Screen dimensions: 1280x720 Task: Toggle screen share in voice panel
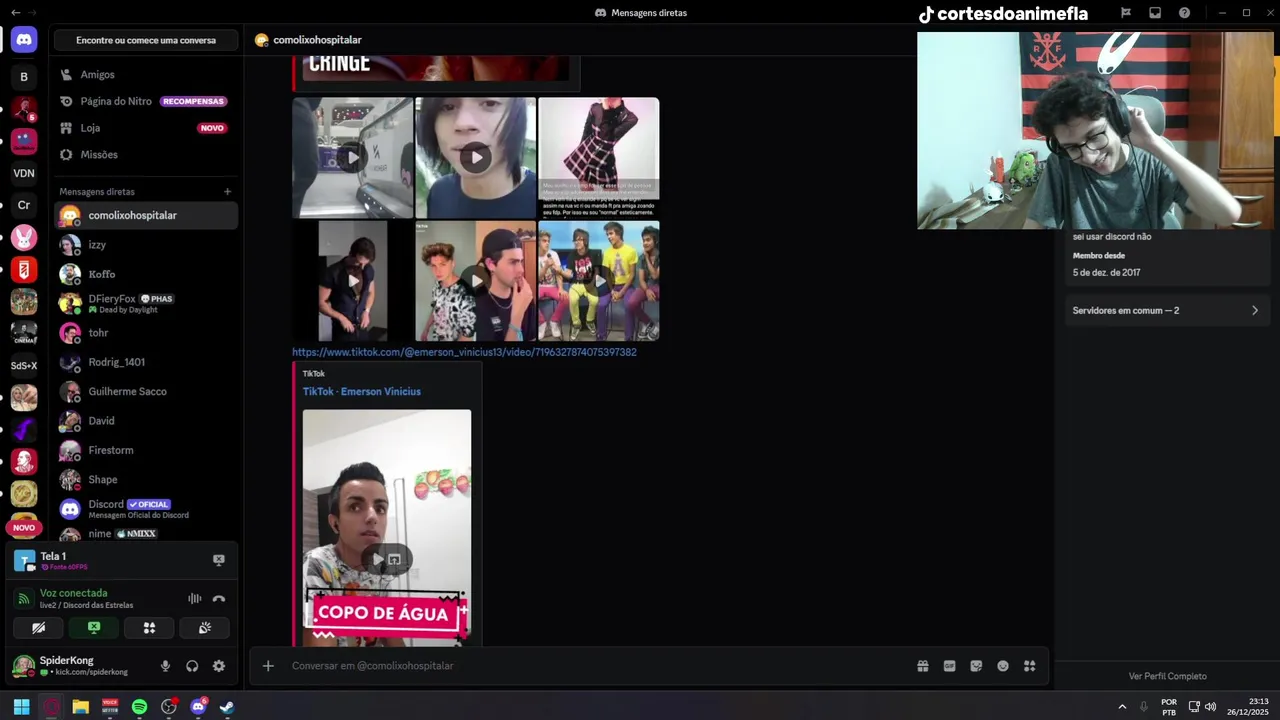pyautogui.click(x=94, y=628)
